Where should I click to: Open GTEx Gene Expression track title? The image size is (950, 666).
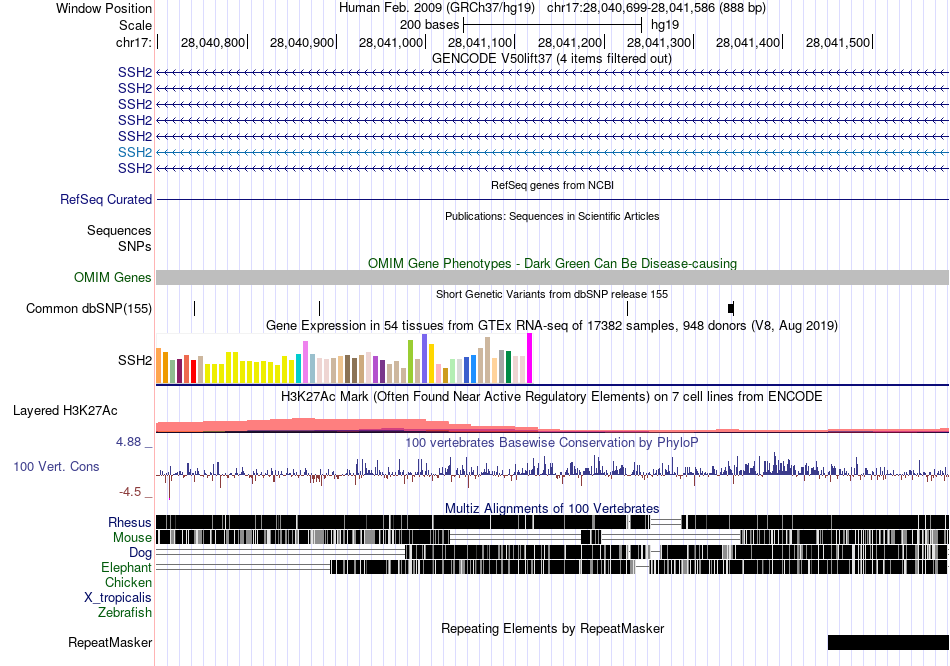point(552,325)
